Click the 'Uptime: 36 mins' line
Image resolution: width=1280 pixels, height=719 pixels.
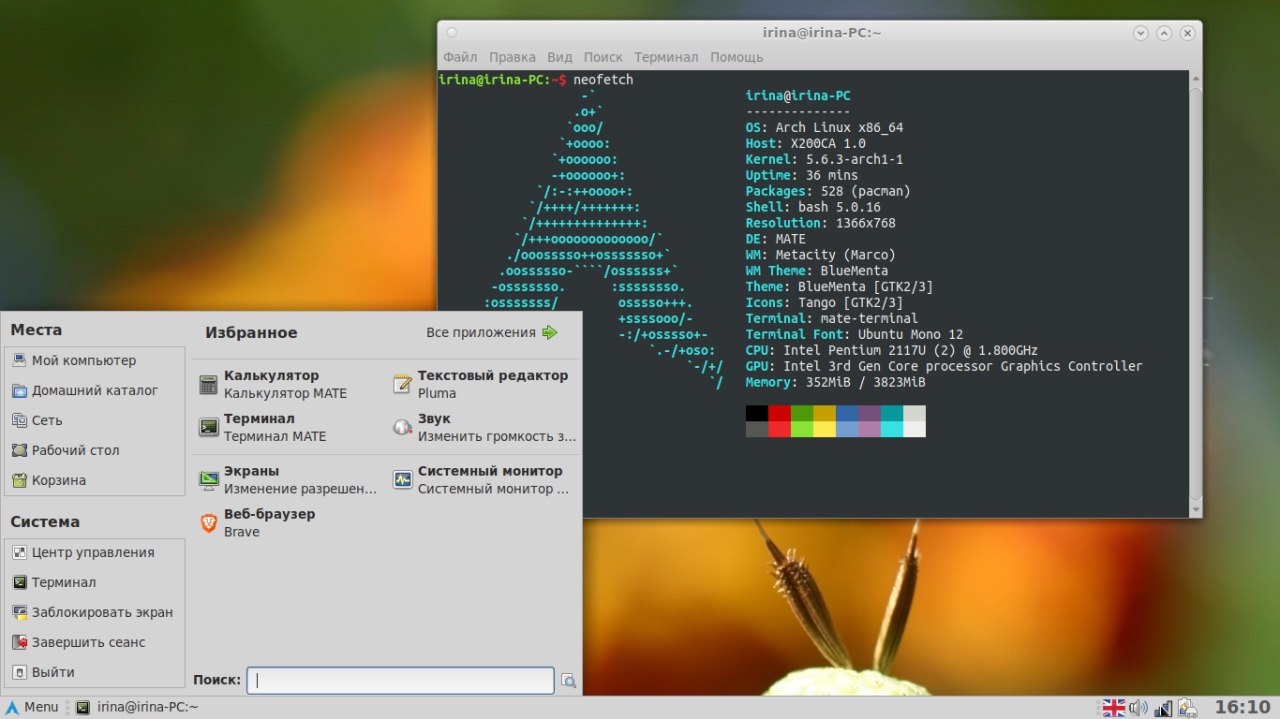coord(801,176)
